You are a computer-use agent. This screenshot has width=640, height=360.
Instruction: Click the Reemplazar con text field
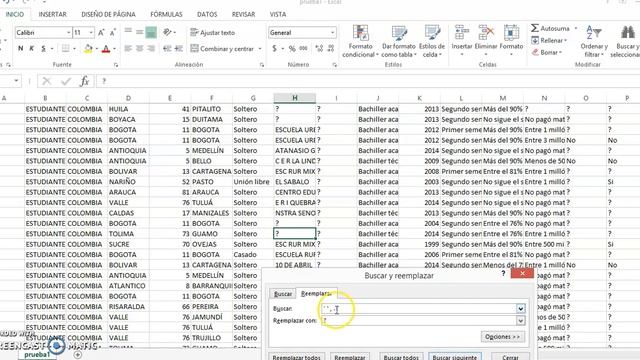pyautogui.click(x=418, y=321)
